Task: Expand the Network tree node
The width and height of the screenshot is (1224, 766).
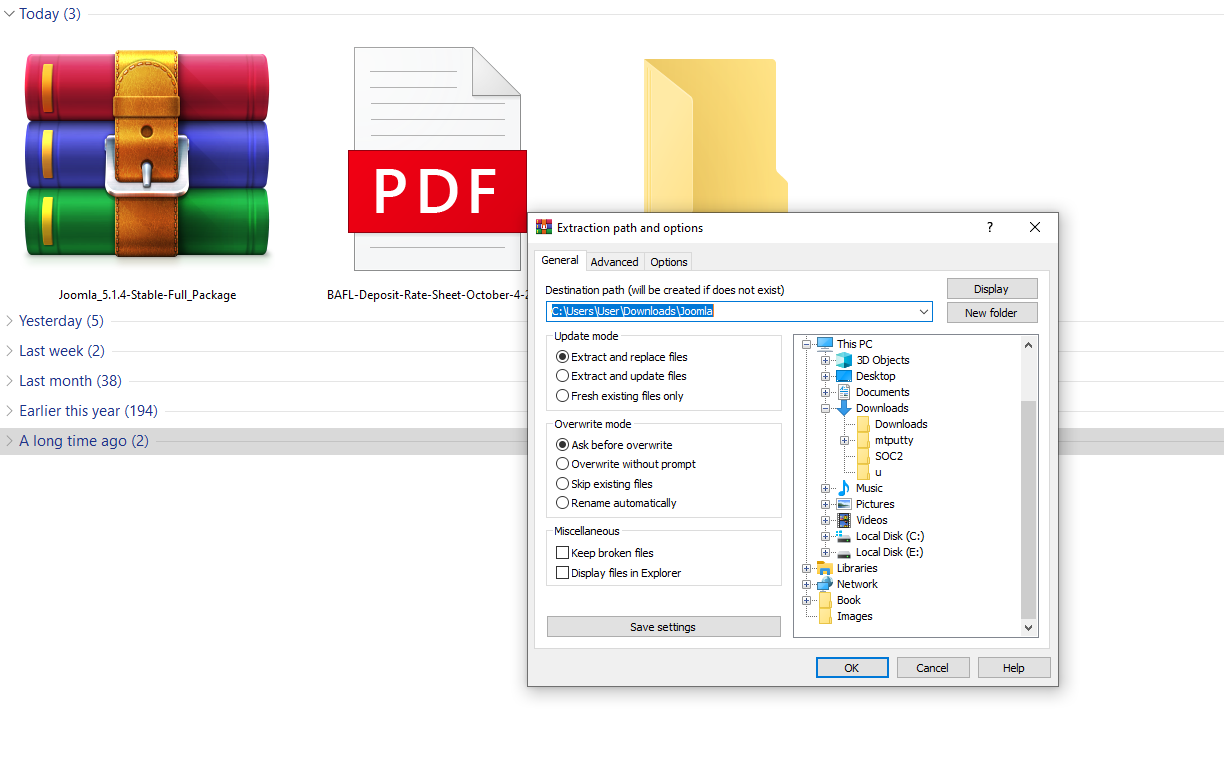Action: pos(806,584)
